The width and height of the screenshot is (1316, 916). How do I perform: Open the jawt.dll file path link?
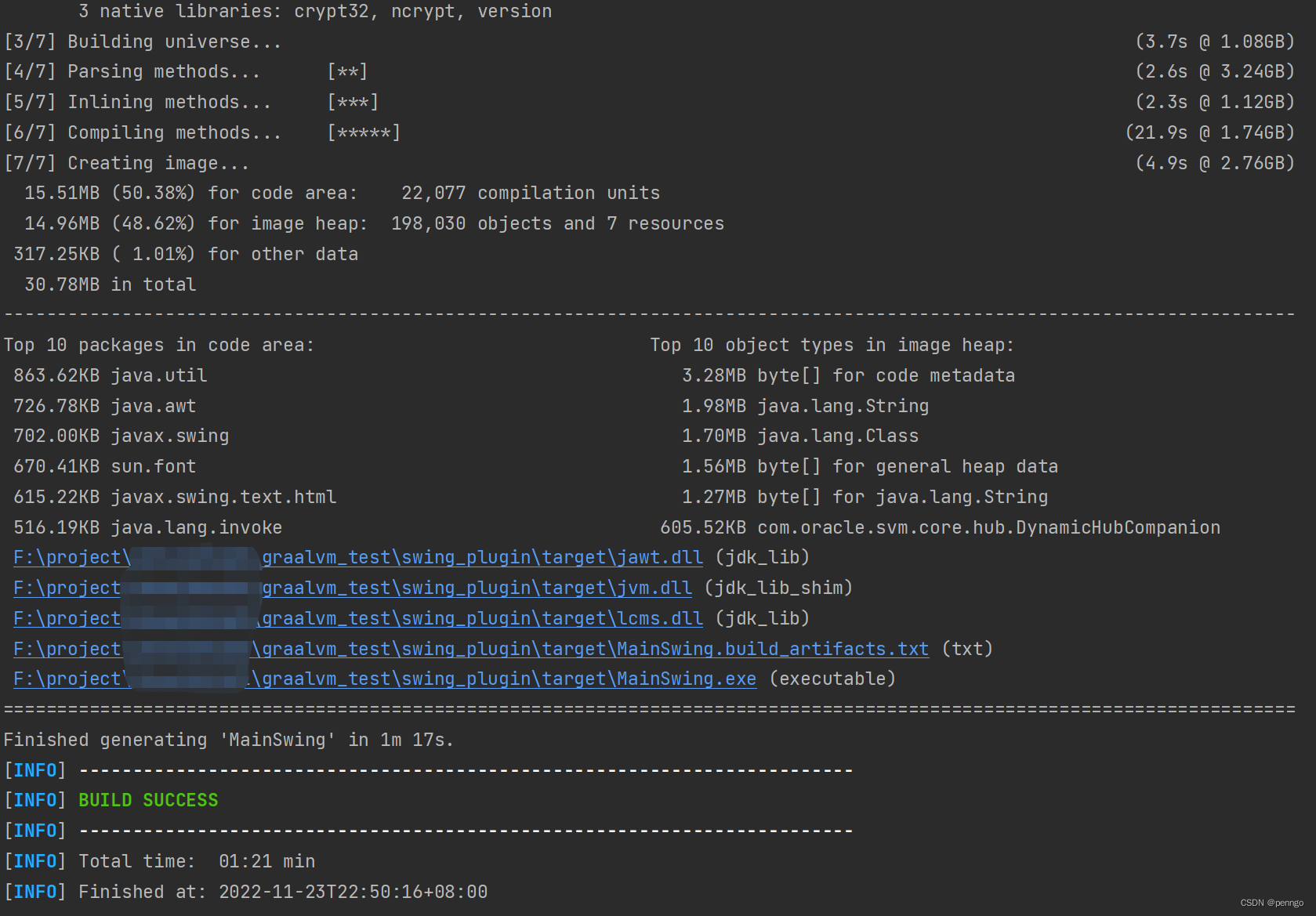[358, 557]
